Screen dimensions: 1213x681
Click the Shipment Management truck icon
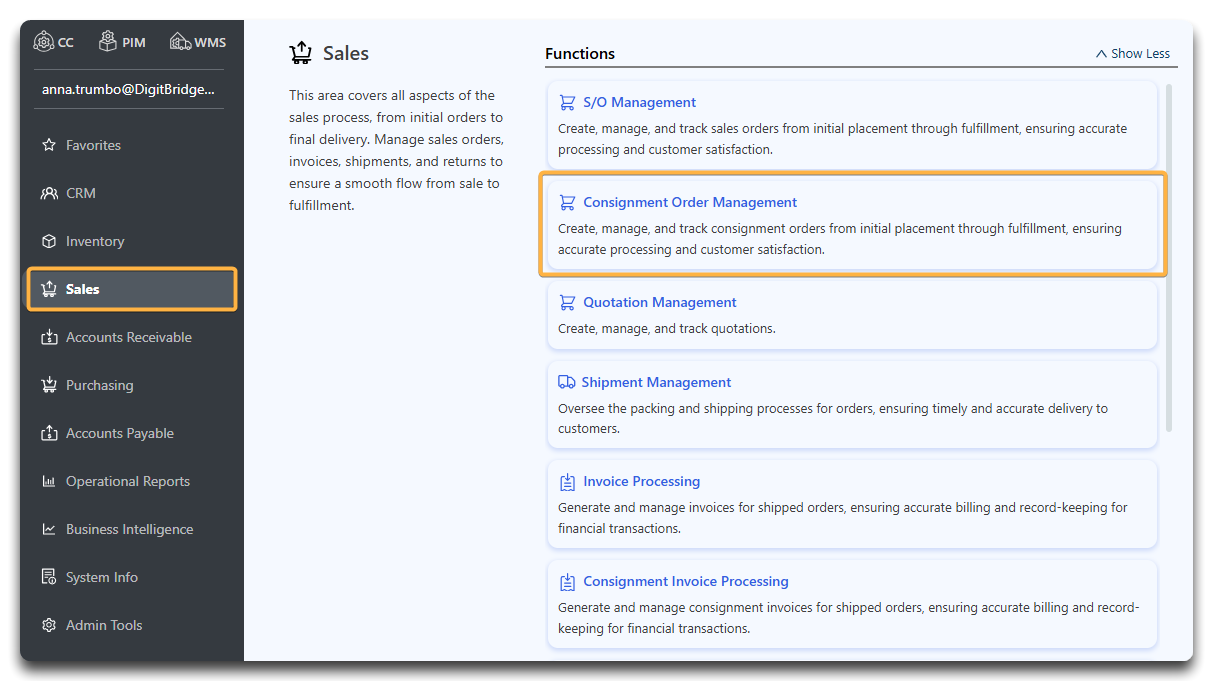(567, 382)
